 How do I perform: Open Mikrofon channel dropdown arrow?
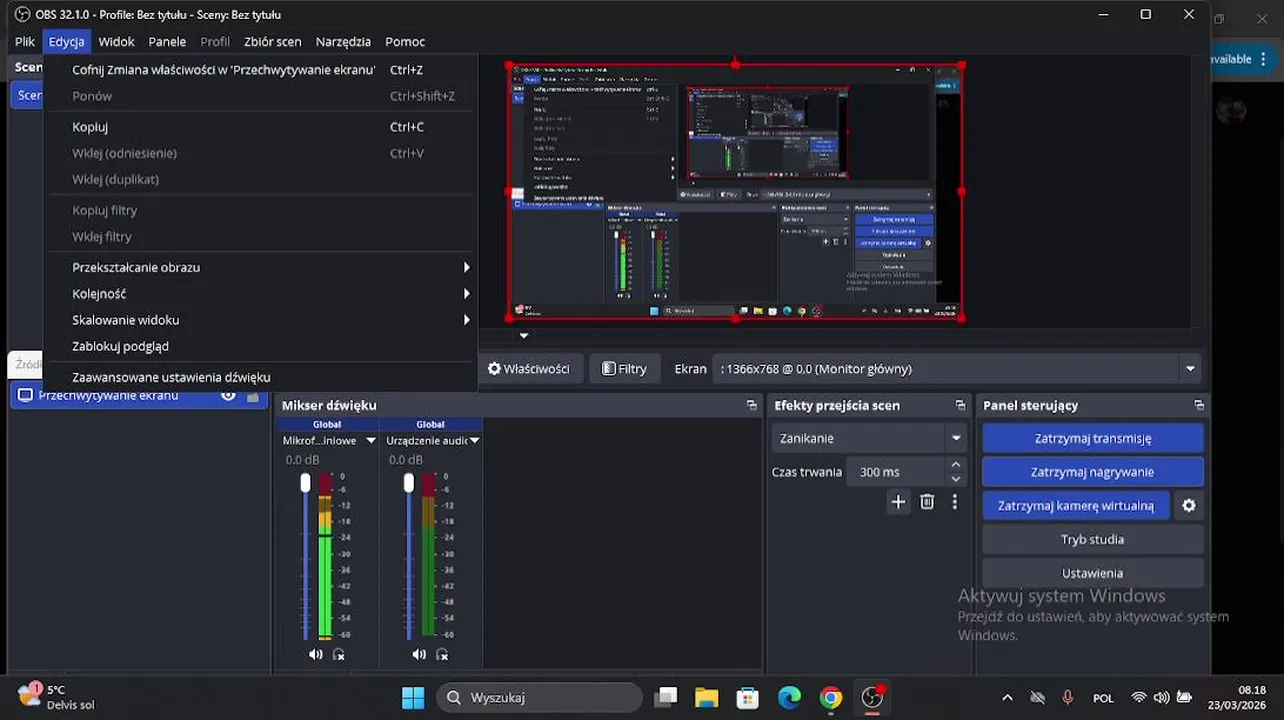pos(371,440)
